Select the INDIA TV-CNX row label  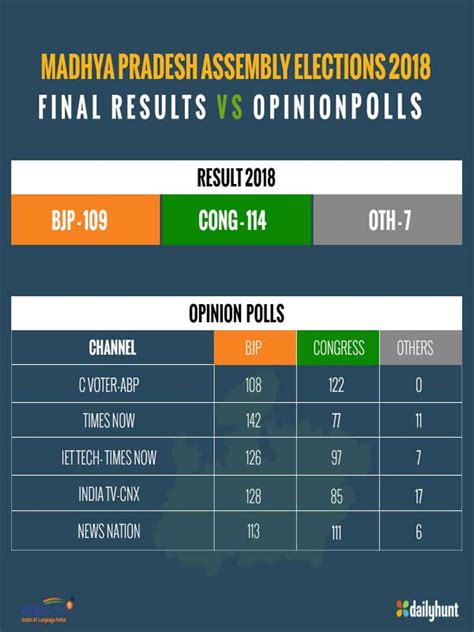(x=109, y=494)
